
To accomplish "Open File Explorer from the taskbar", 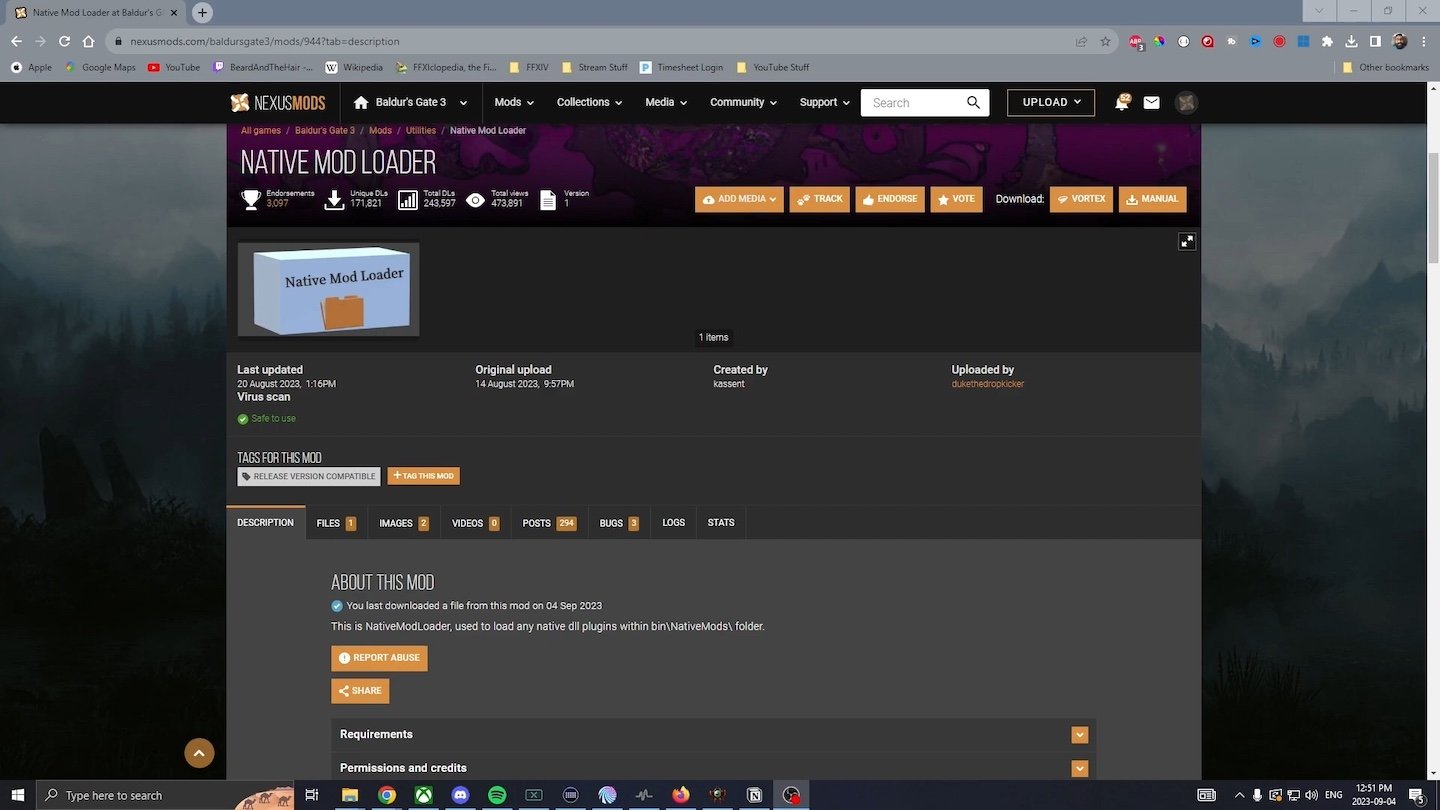I will point(350,795).
